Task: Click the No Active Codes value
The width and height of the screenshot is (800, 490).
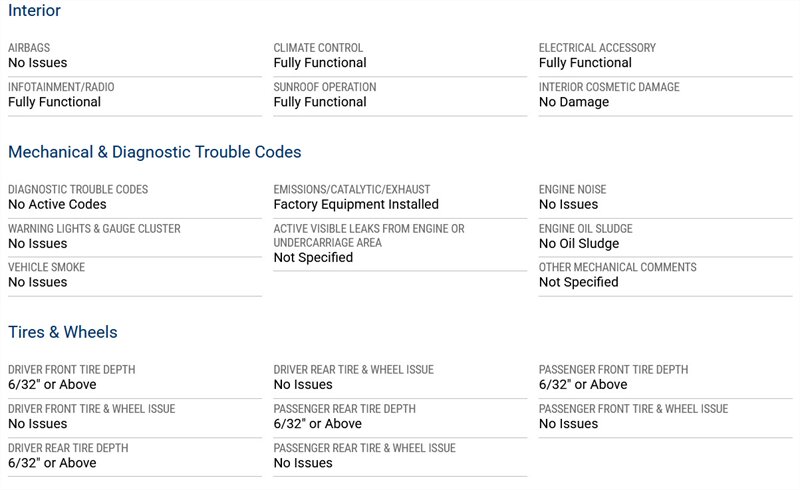Action: tap(57, 204)
